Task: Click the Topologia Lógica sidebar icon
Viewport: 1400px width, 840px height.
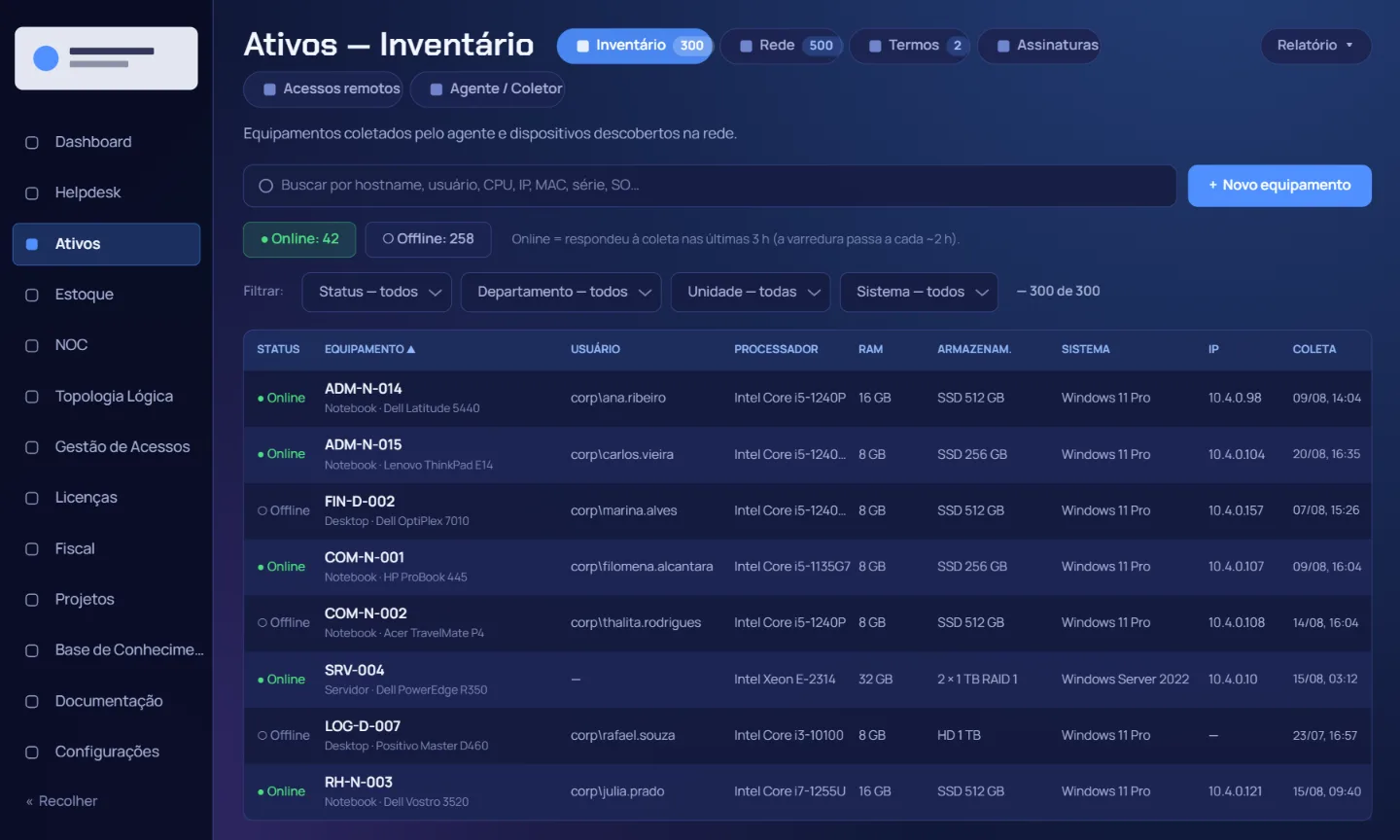Action: pos(32,397)
